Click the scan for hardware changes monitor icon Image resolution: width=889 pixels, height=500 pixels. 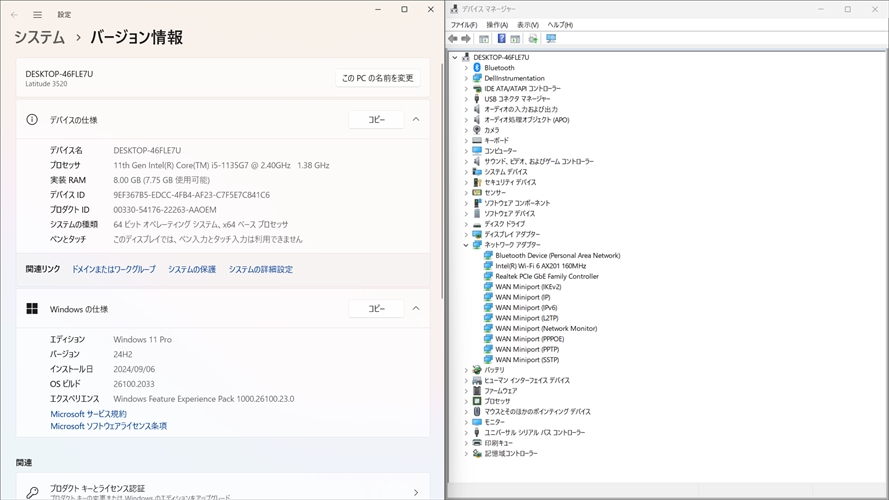(x=550, y=39)
